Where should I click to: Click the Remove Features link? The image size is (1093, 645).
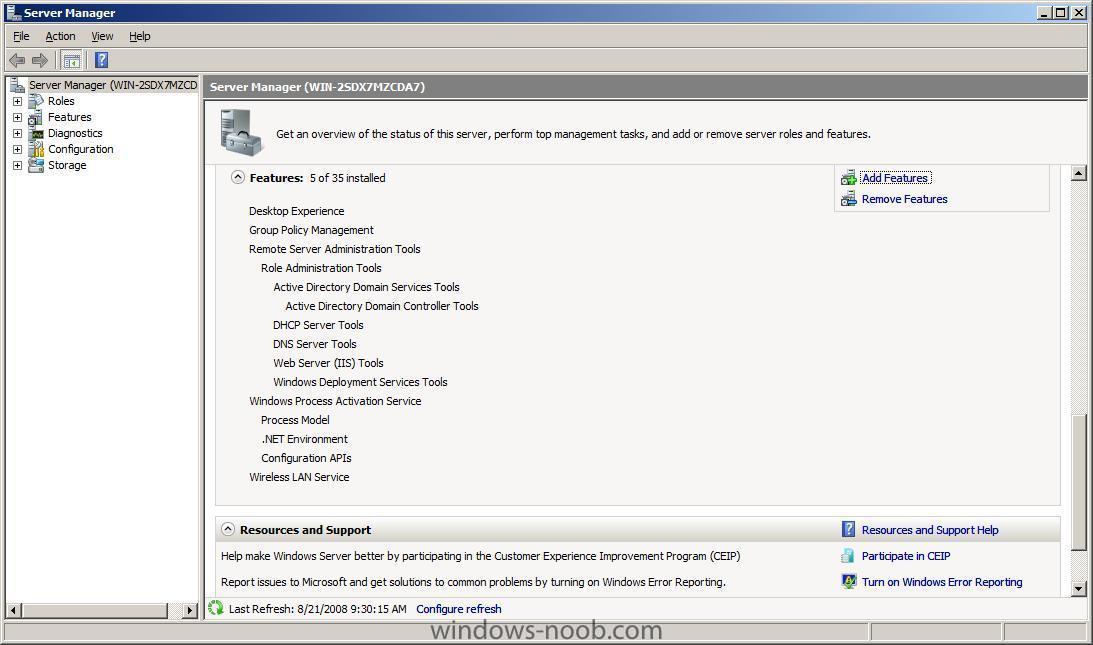pyautogui.click(x=905, y=199)
